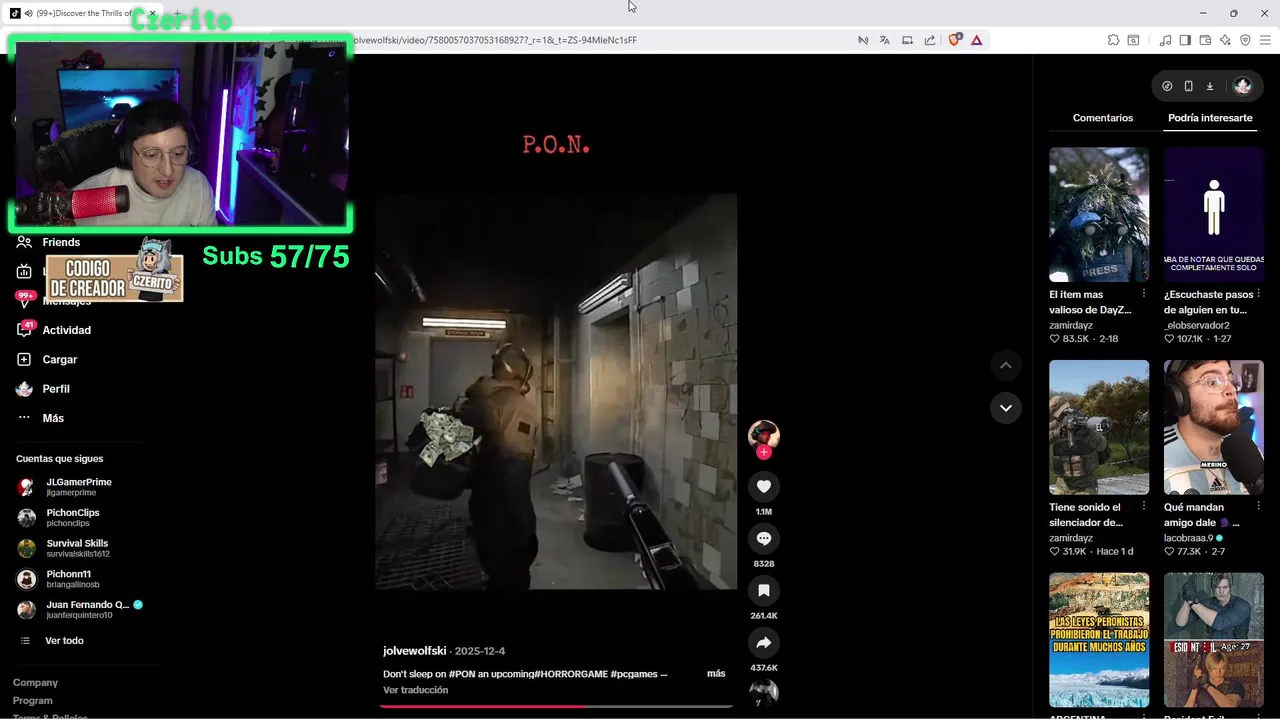Screen dimensions: 1280x720
Task: Switch to the Comentarios tab
Action: 1103,118
